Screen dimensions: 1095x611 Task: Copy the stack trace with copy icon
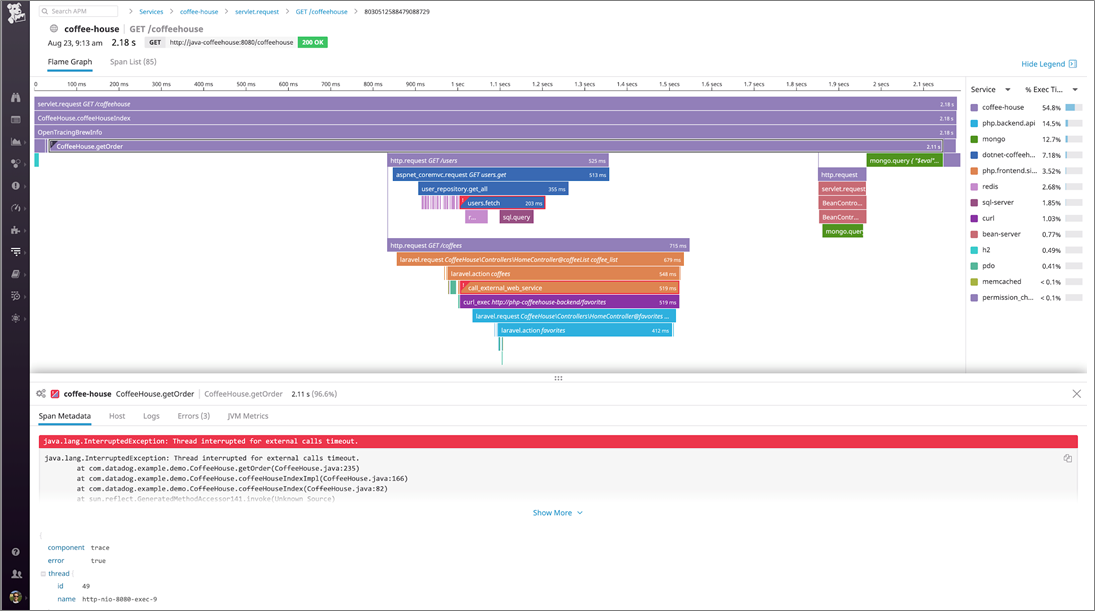[x=1068, y=458]
